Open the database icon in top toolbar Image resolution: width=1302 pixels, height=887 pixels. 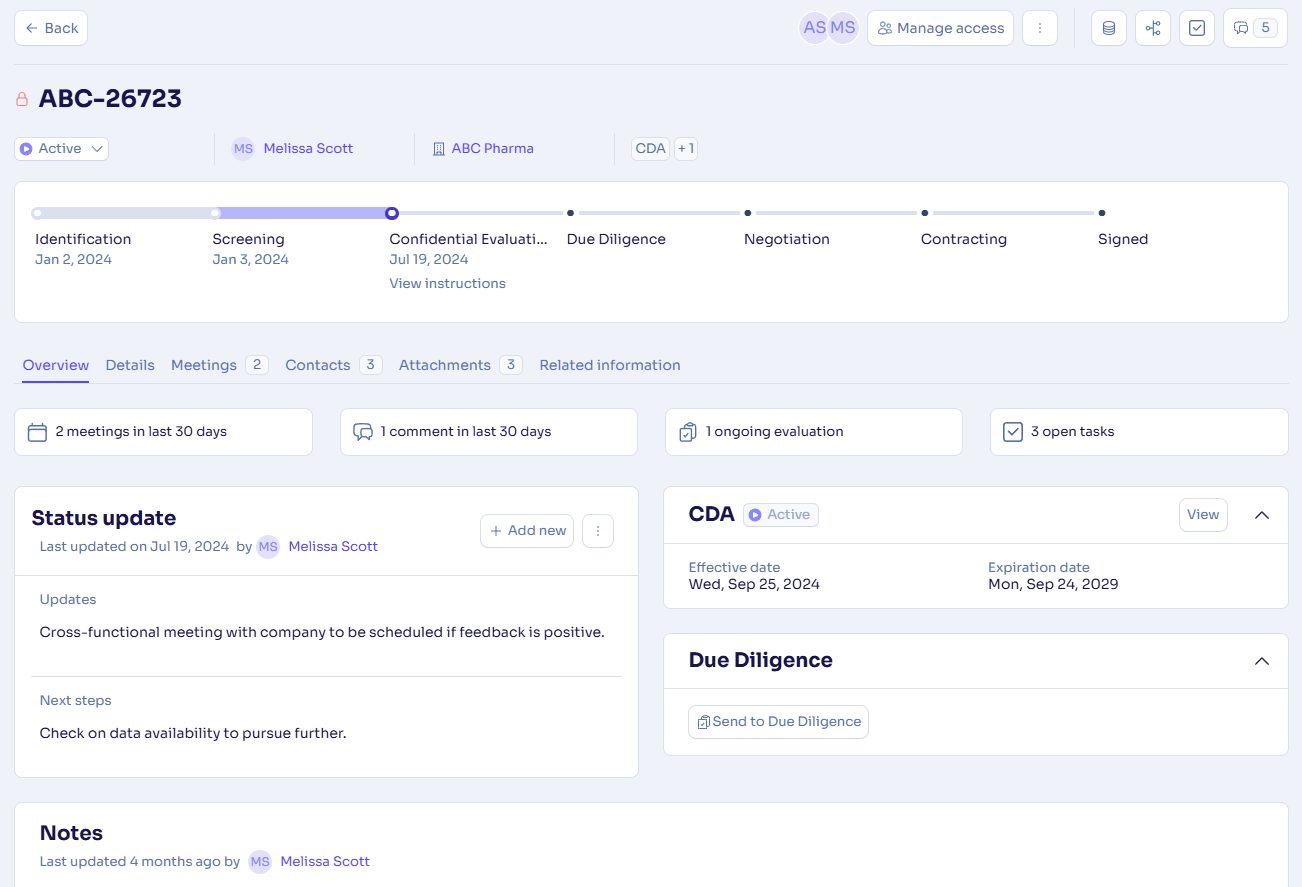point(1108,28)
